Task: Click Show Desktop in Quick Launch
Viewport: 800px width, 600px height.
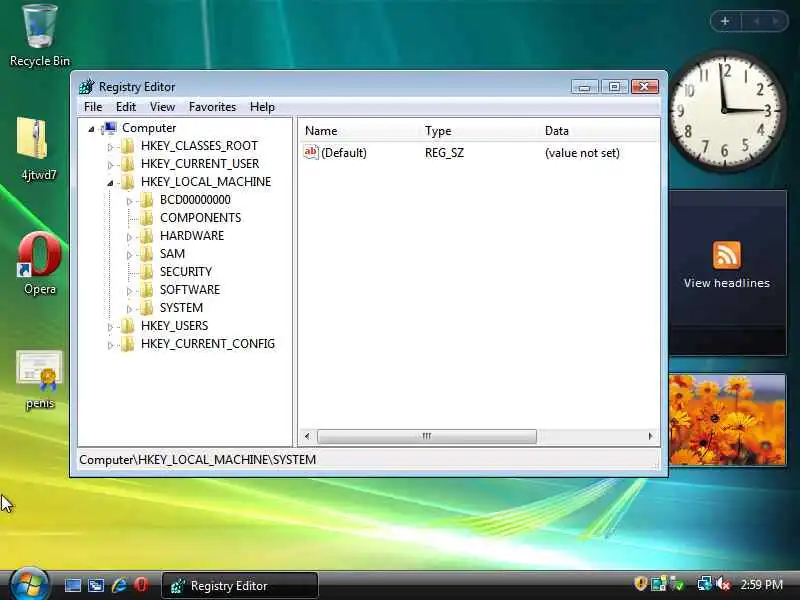Action: pos(72,585)
